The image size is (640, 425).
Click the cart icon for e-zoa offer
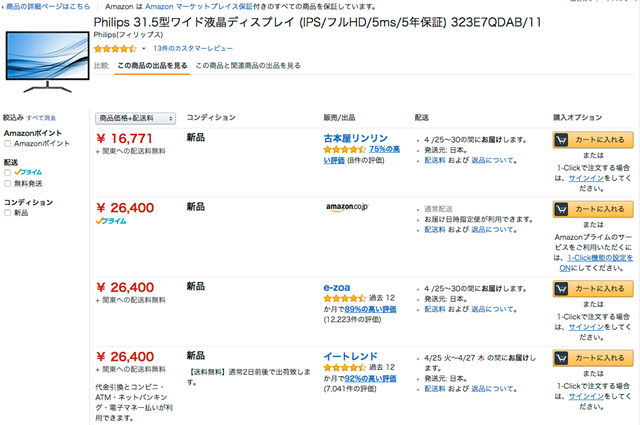[563, 288]
